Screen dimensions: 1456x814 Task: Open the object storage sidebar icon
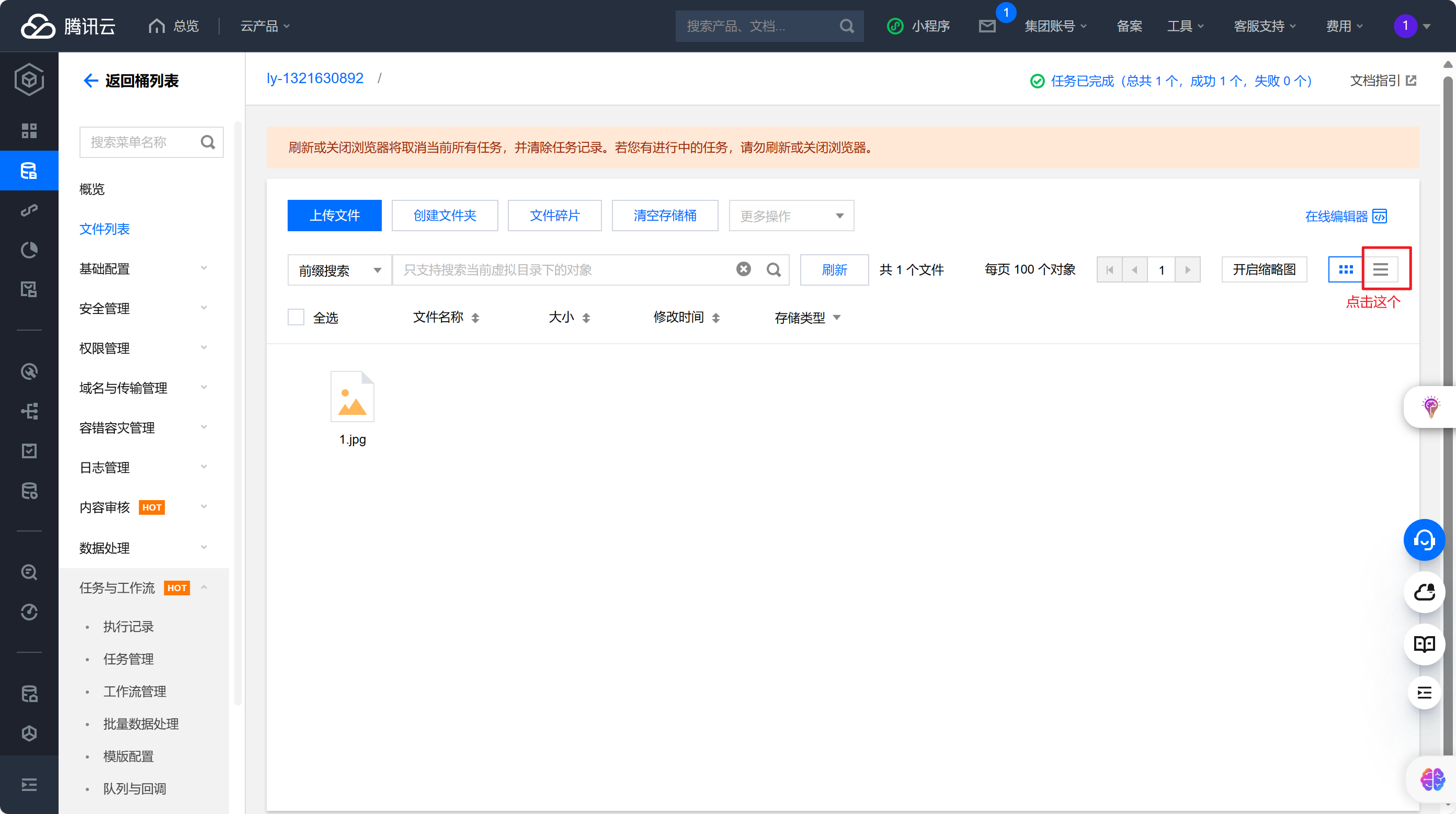click(29, 171)
